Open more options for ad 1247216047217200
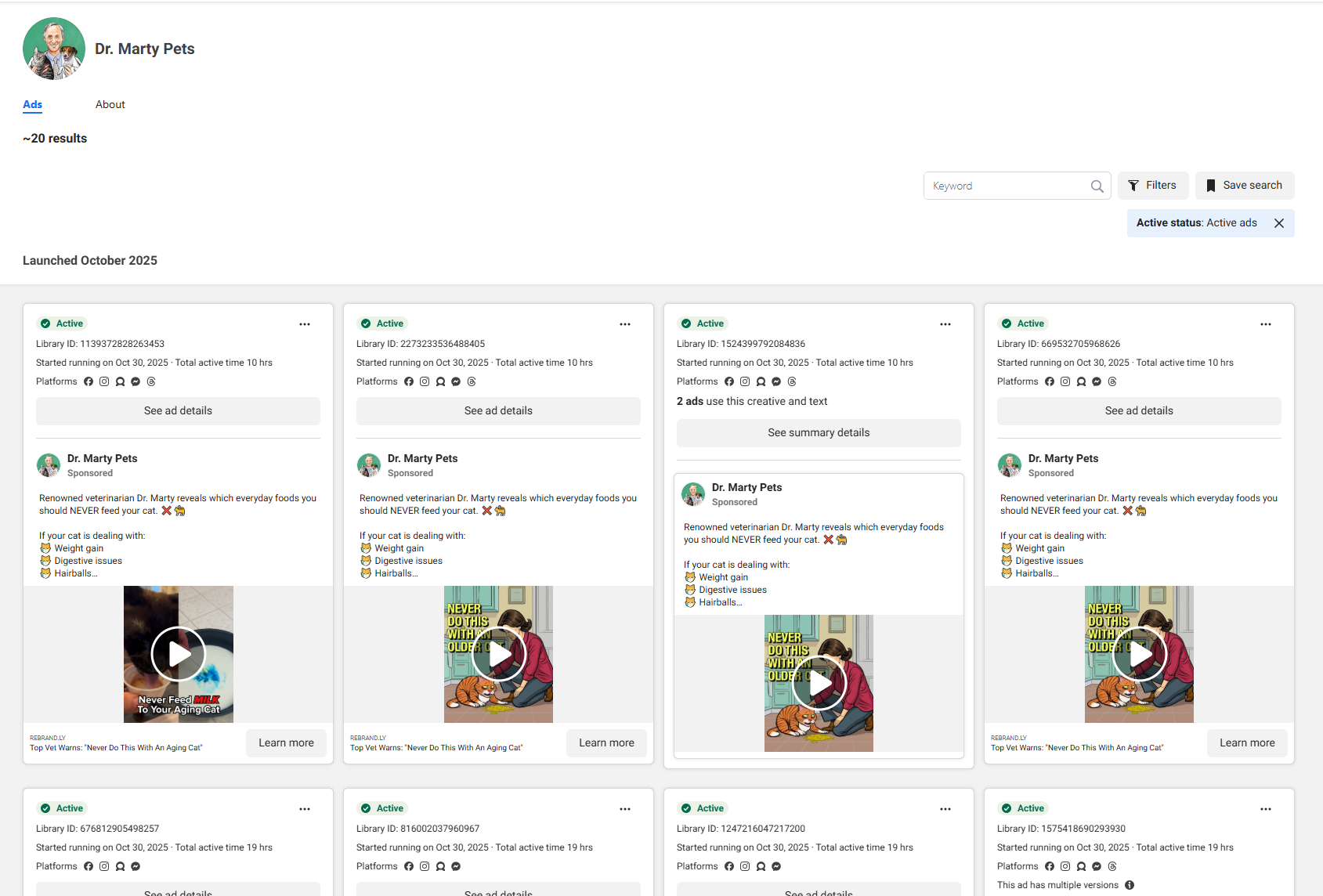Image resolution: width=1323 pixels, height=896 pixels. tap(945, 809)
